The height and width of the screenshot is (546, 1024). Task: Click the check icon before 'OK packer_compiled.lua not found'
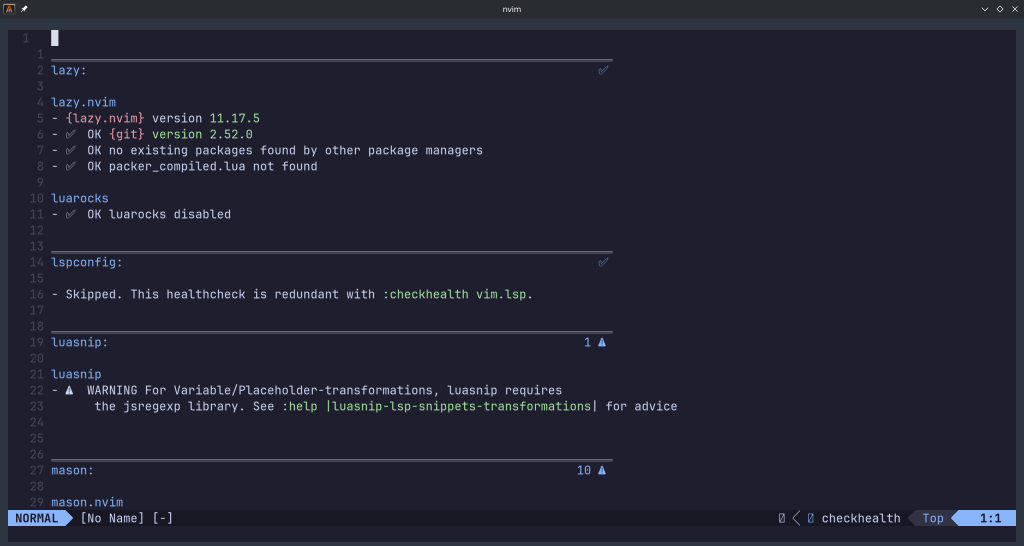coord(70,167)
